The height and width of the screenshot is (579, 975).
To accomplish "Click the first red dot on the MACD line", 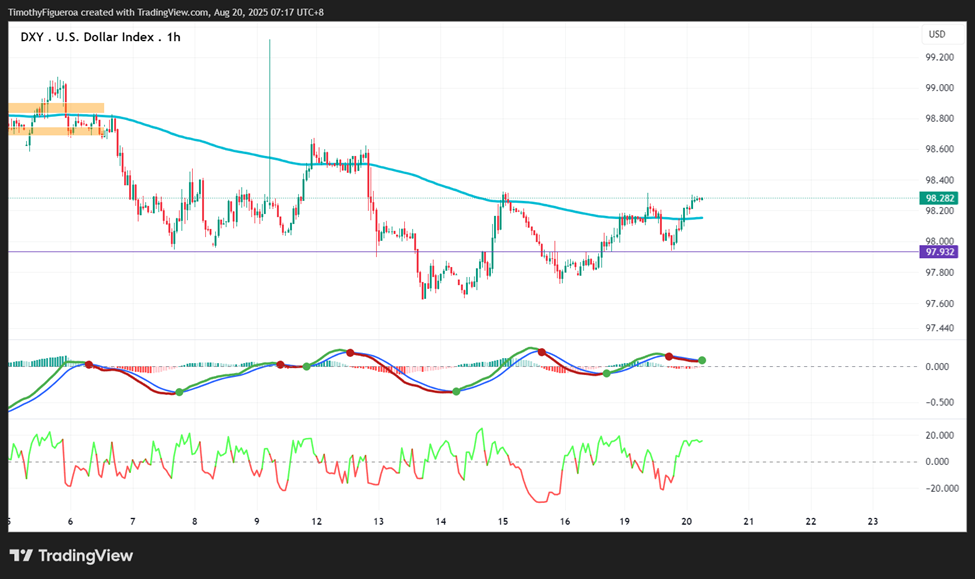I will (x=89, y=364).
